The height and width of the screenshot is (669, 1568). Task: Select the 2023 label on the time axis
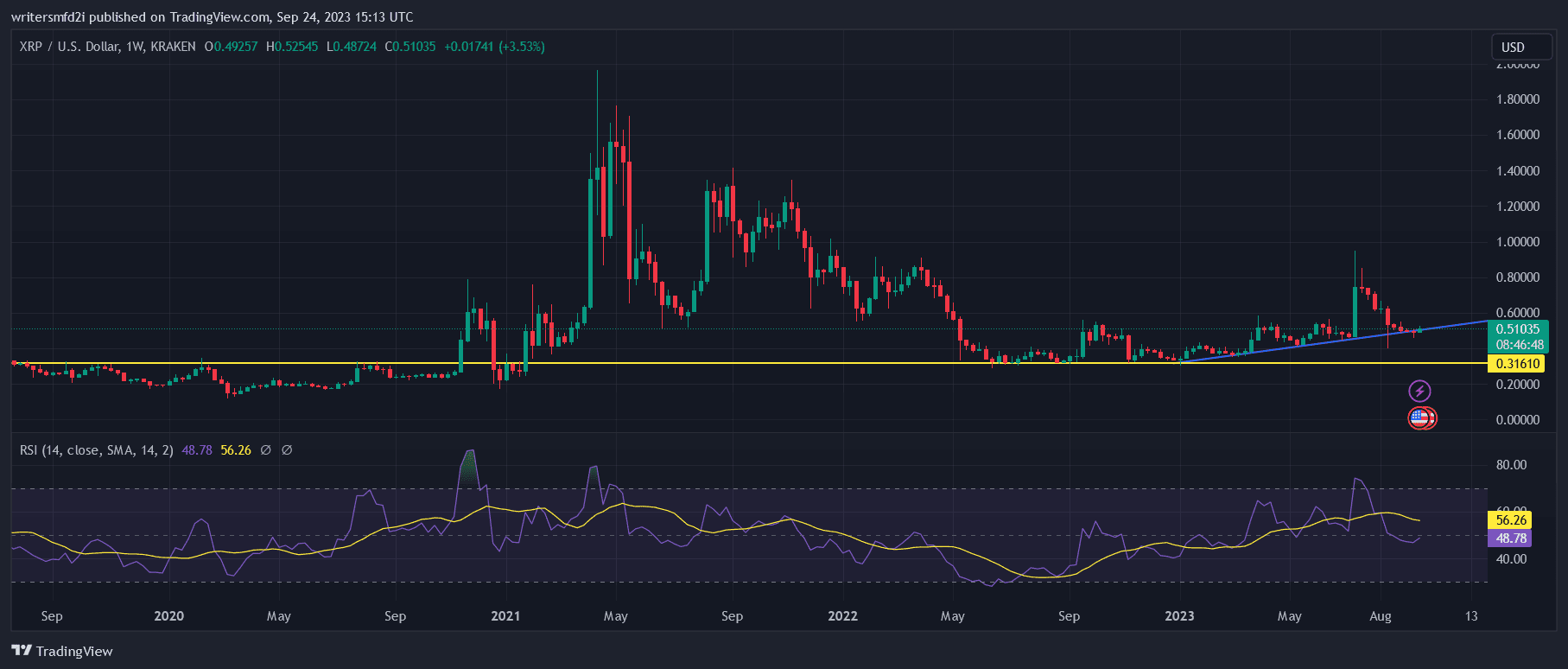pyautogui.click(x=1179, y=616)
